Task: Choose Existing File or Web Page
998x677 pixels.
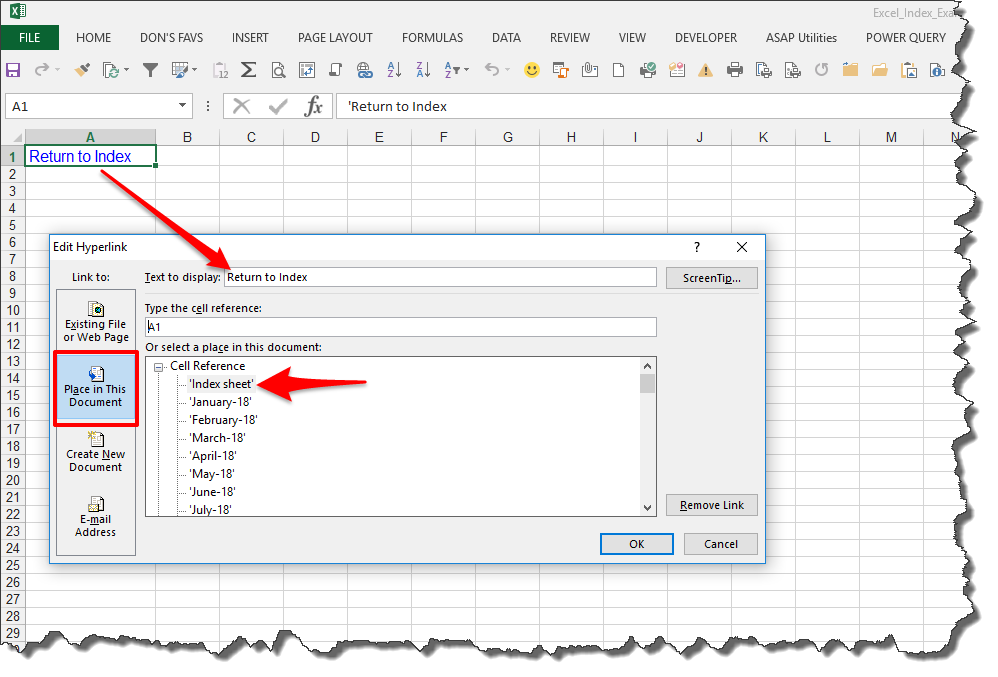Action: point(95,319)
